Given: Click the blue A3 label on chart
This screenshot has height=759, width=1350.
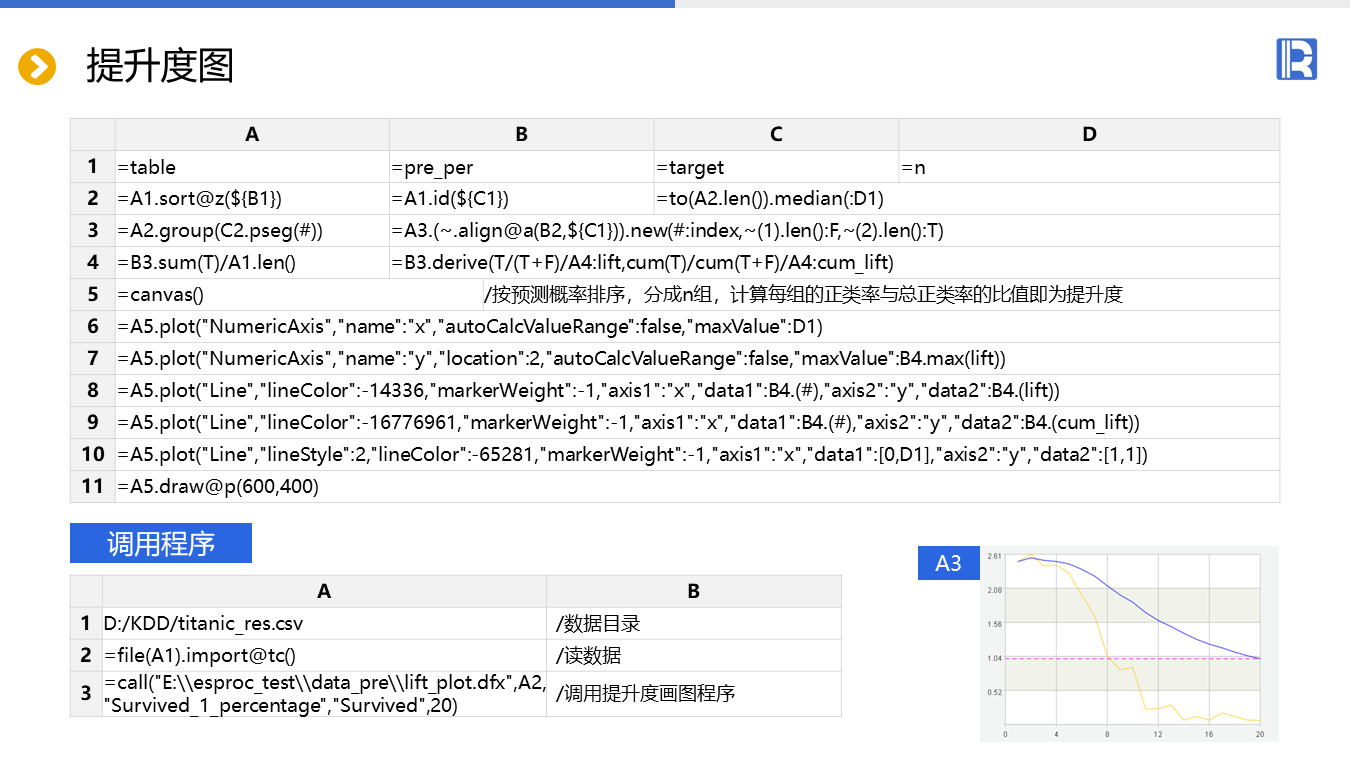Looking at the screenshot, I should (x=948, y=563).
